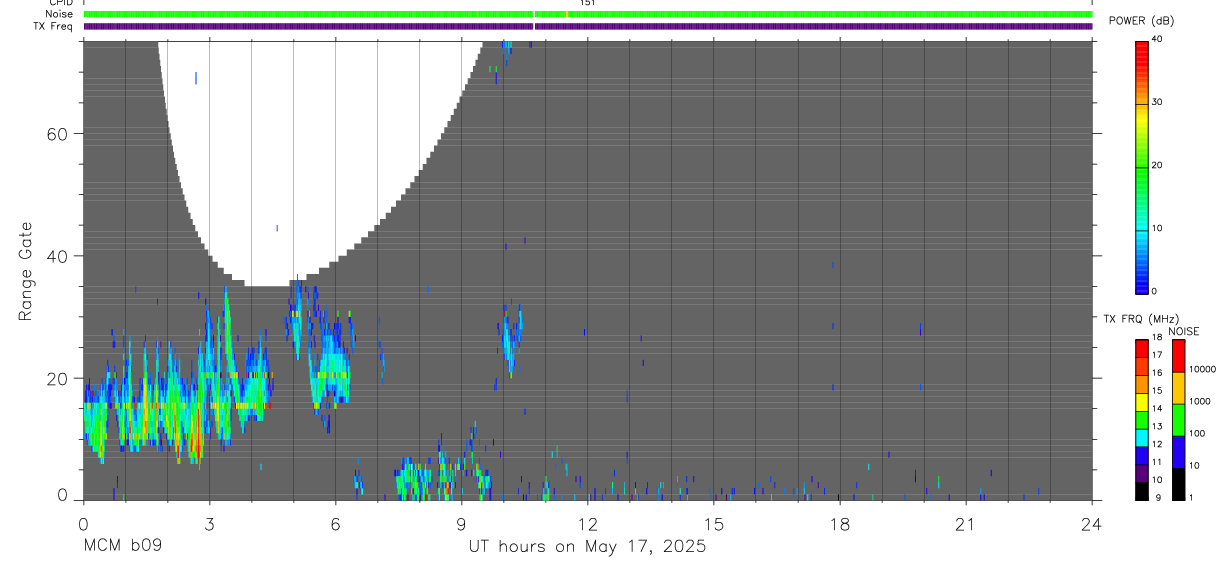Click the 3 hour tick on time axis
Viewport: 1228px width, 567px height.
coord(209,524)
